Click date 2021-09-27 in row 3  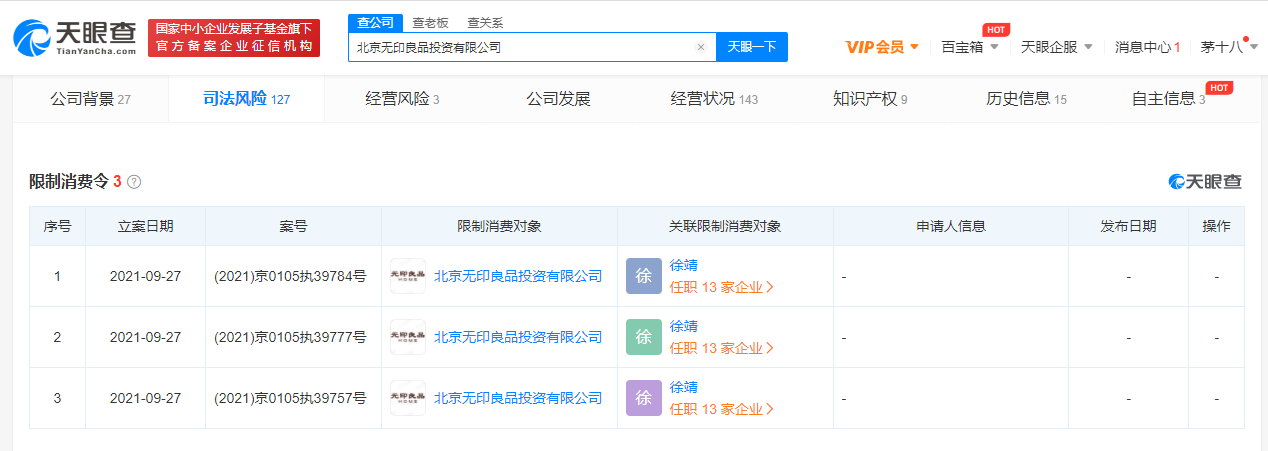coord(145,399)
